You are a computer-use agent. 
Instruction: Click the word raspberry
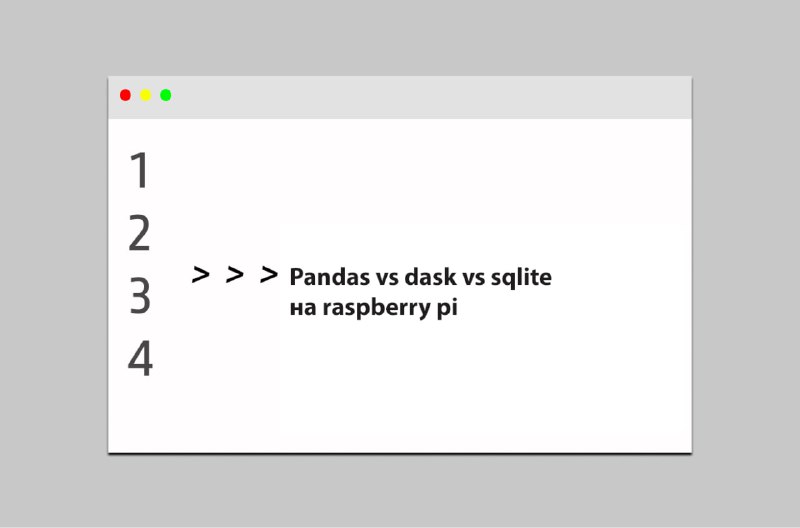click(376, 309)
